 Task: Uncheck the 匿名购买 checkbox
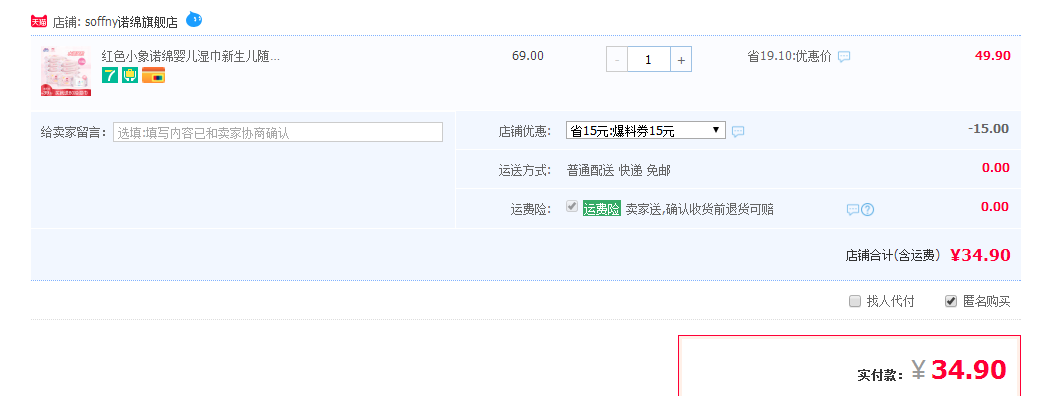pyautogui.click(x=951, y=301)
